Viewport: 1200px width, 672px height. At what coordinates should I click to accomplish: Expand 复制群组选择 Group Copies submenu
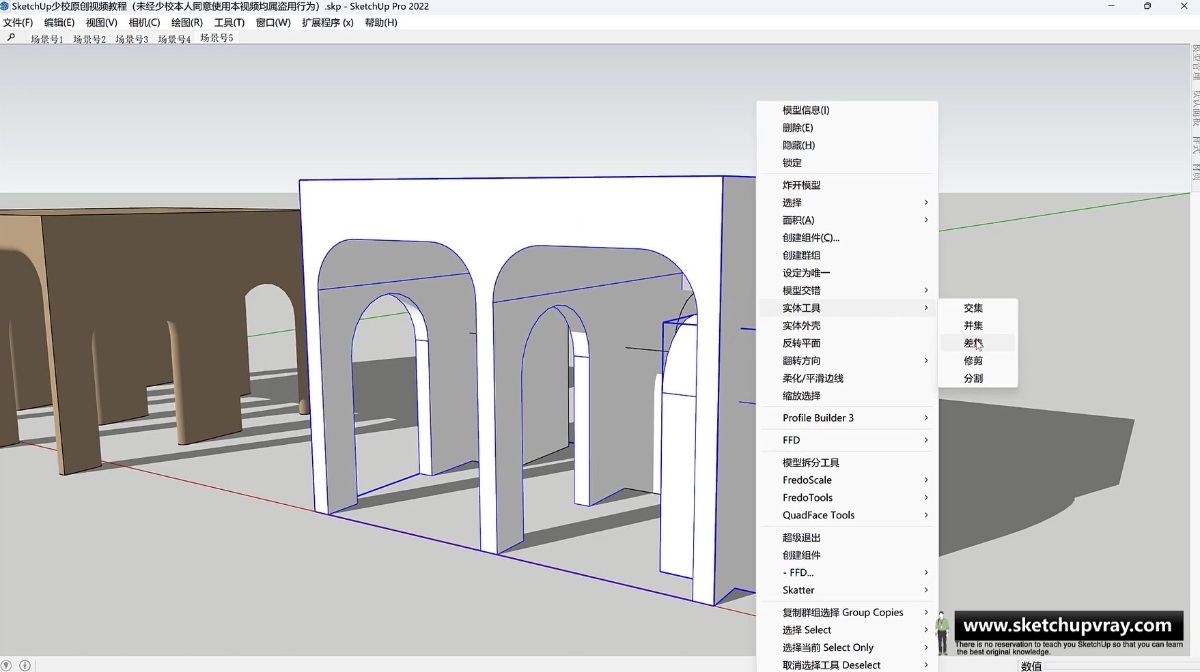847,613
